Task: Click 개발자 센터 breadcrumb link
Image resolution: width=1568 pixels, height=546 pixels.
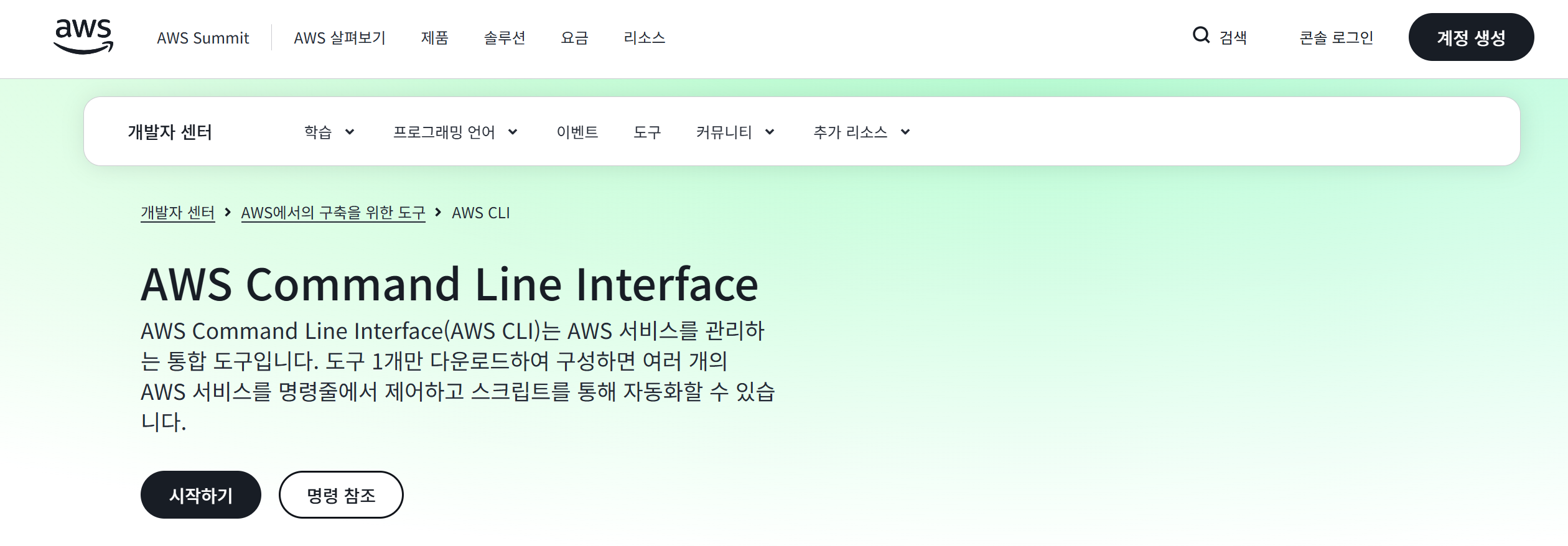Action: point(177,213)
